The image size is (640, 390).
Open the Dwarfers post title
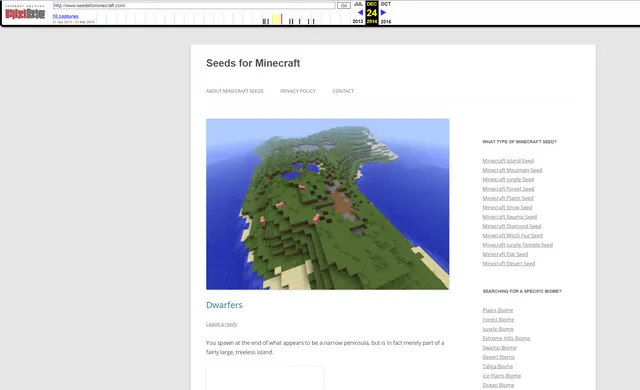tap(224, 305)
